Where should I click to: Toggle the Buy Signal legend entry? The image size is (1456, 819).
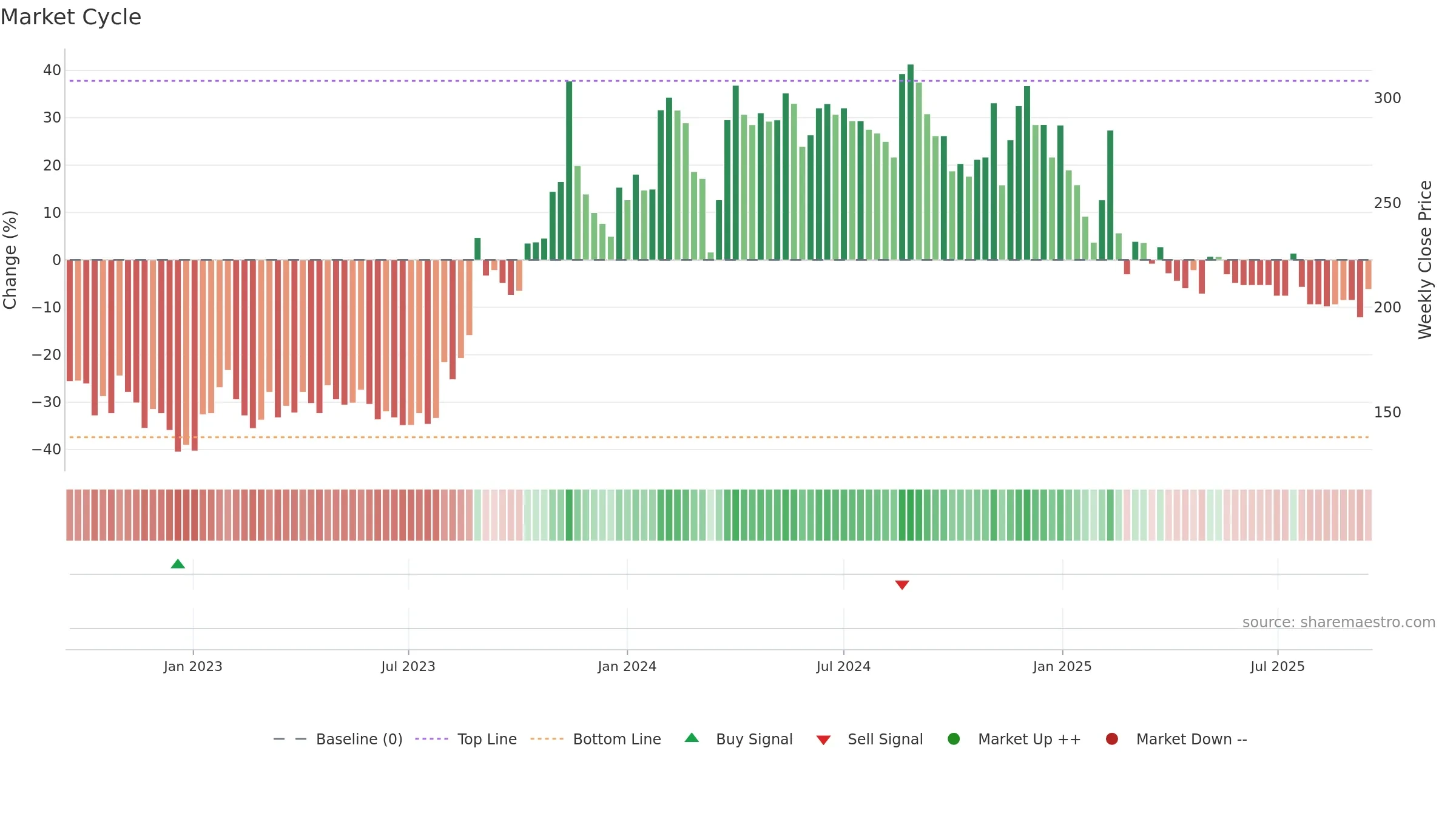coord(738,739)
